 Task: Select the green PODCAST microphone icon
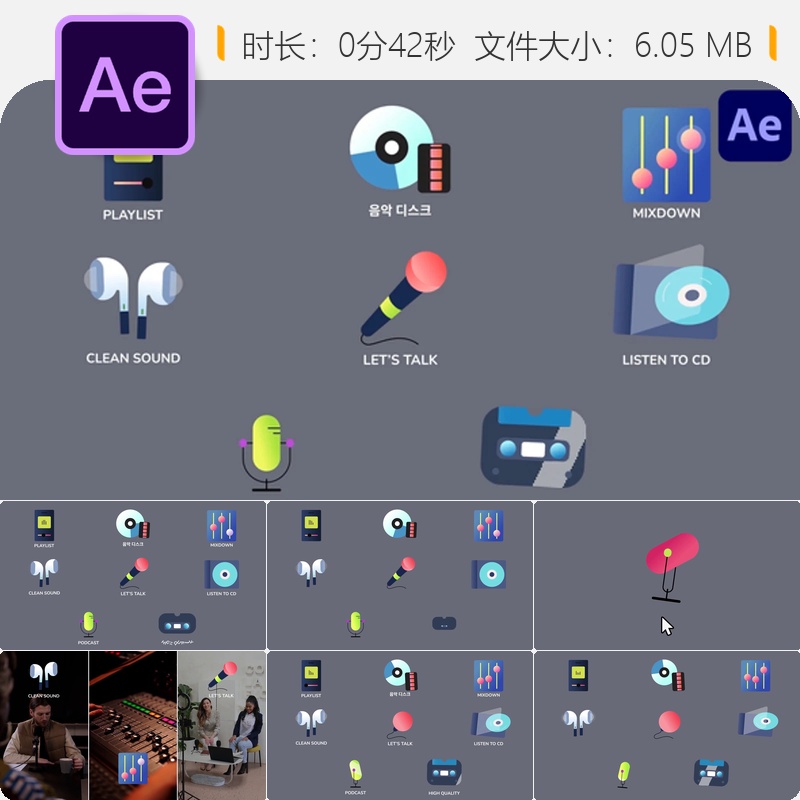[x=265, y=440]
